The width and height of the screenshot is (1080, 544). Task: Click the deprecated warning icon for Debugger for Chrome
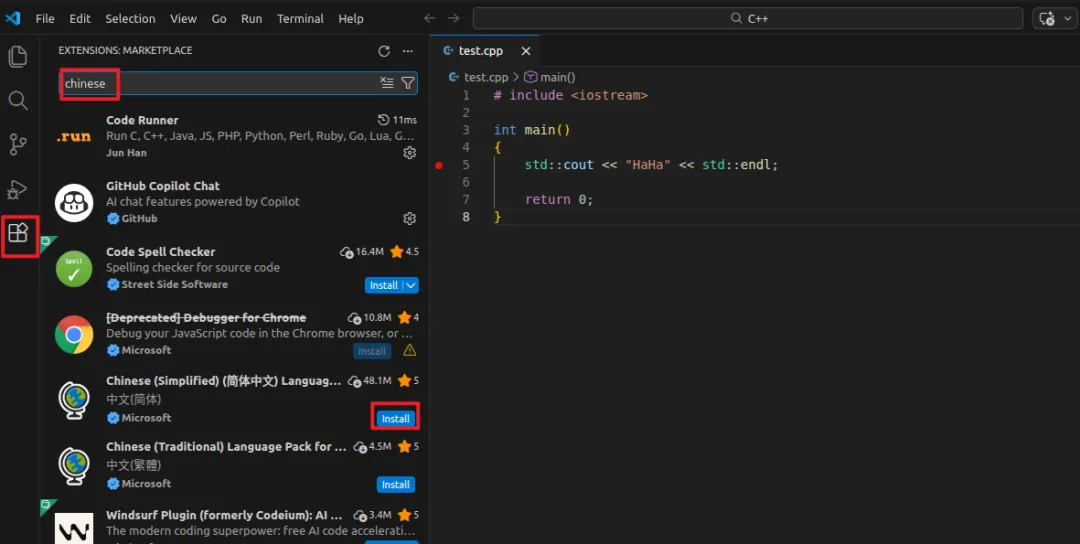410,351
